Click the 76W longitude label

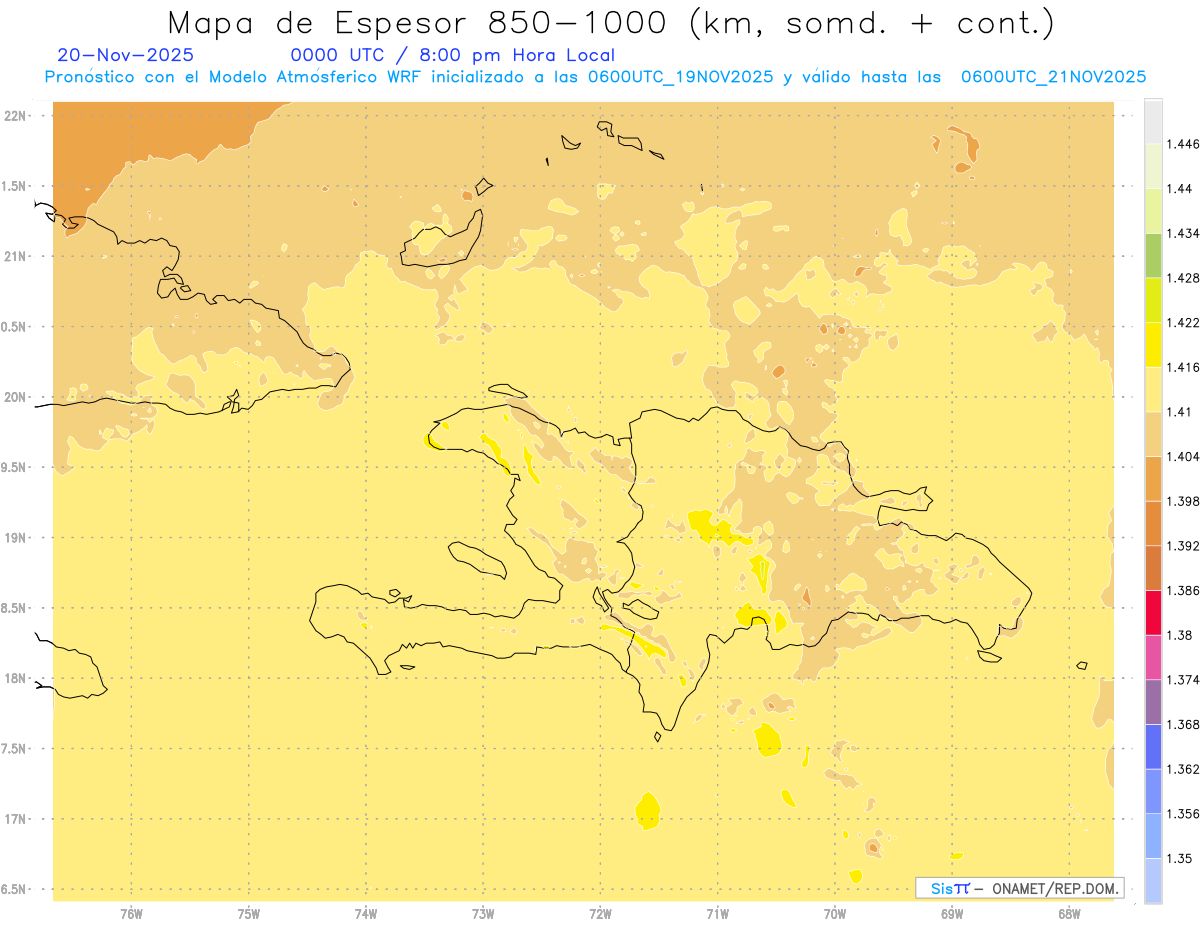(131, 914)
